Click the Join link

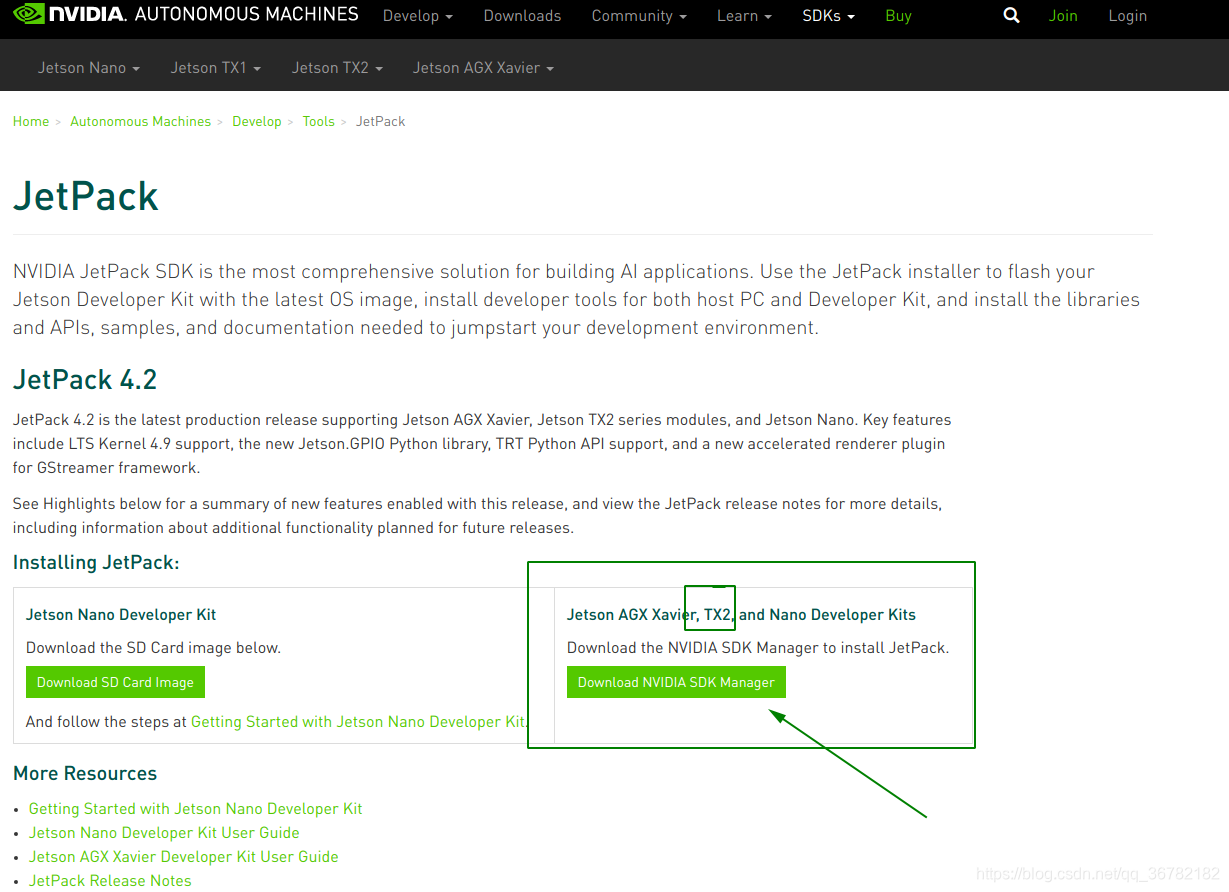(1063, 16)
